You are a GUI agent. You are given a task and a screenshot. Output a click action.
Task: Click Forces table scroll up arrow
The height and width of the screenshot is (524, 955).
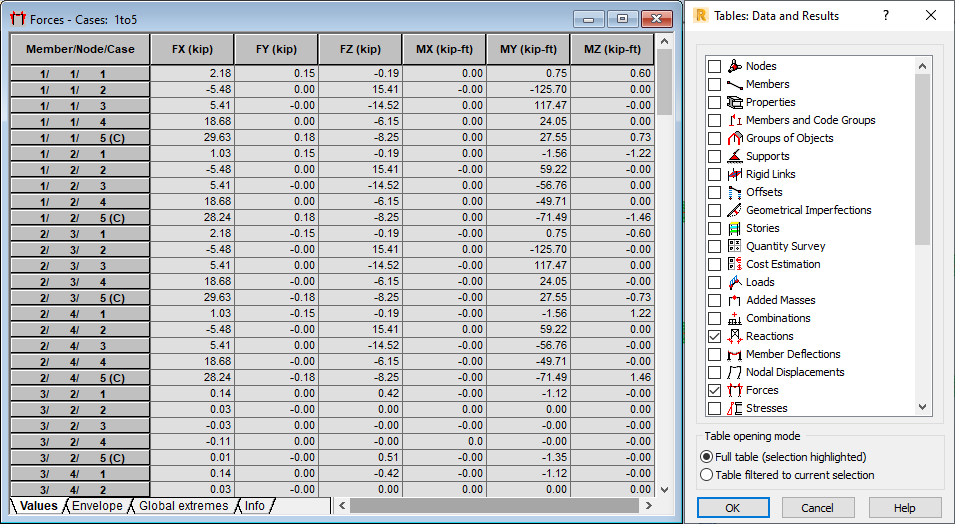pos(664,41)
